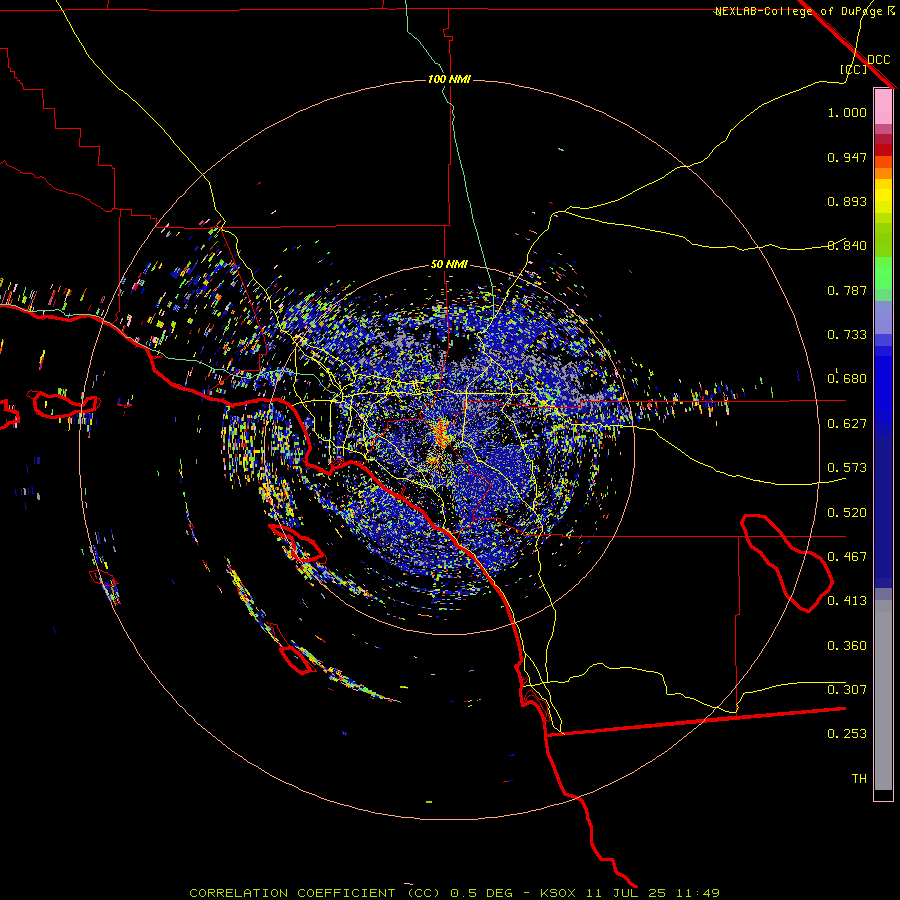Click the 0.307 scale value
Screen dimensions: 900x900
pos(847,689)
